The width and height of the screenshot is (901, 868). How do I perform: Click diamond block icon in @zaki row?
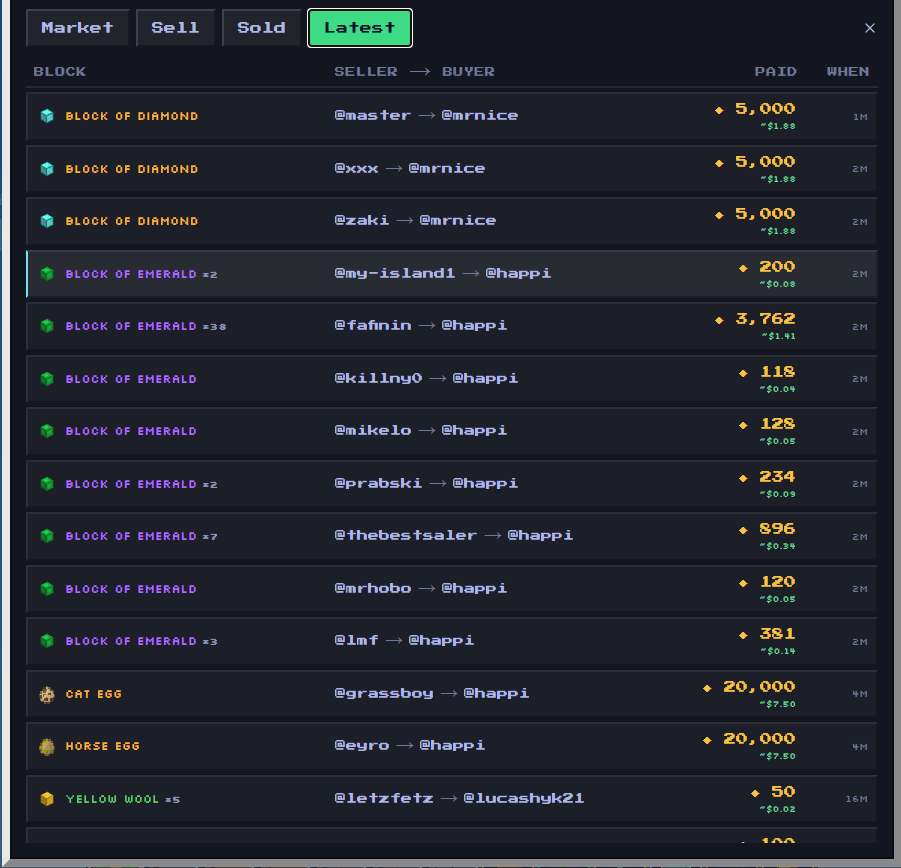tap(47, 221)
